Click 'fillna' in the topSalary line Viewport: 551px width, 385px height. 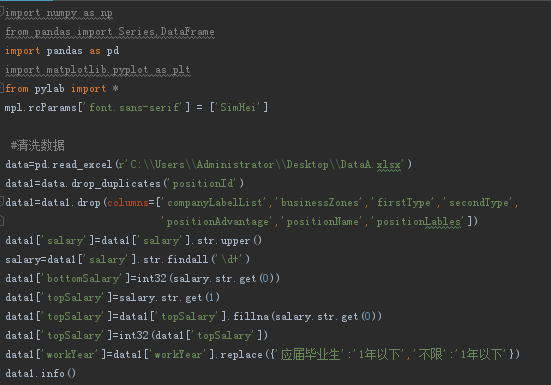coord(251,316)
